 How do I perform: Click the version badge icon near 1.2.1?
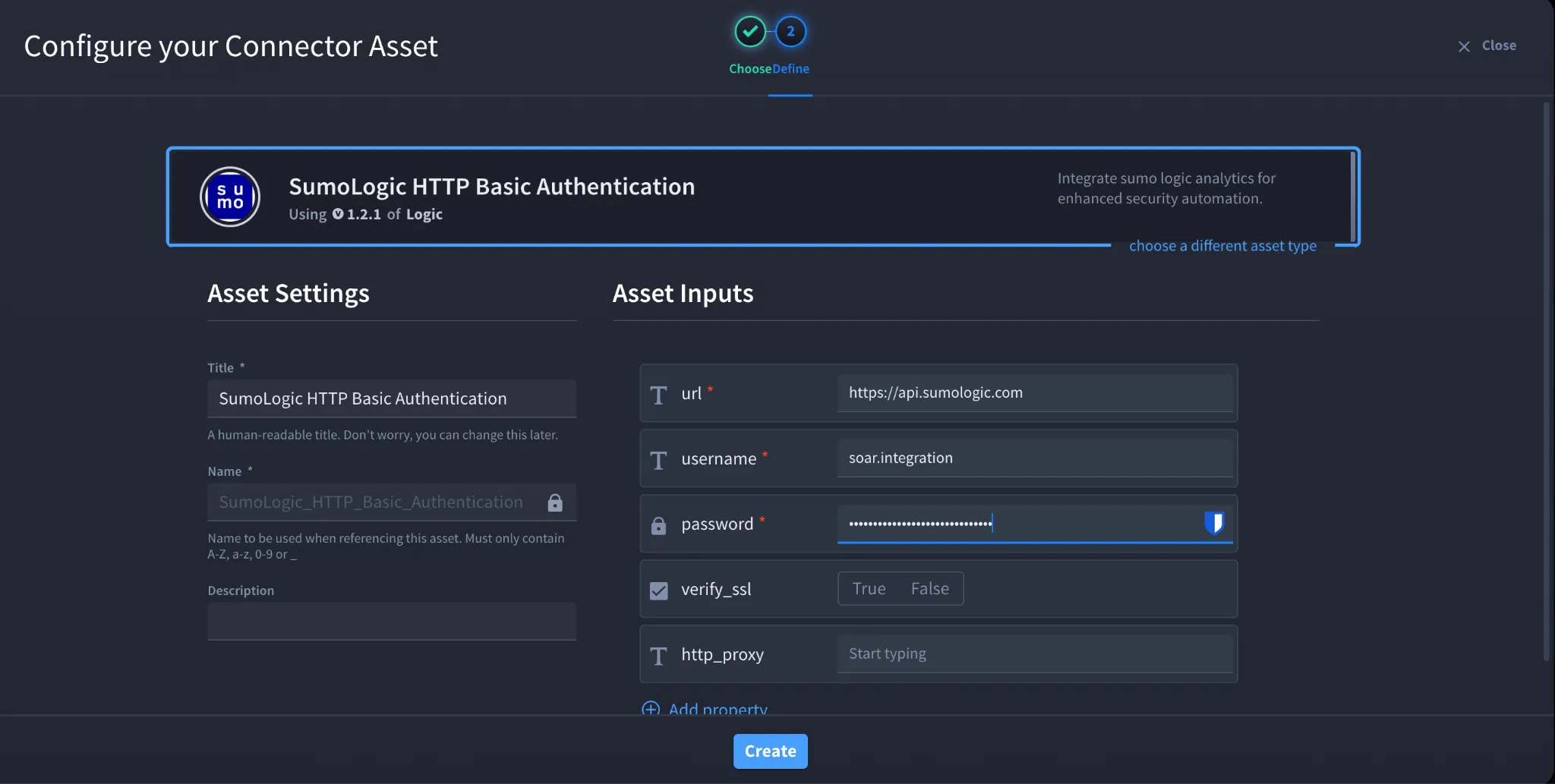(x=338, y=214)
